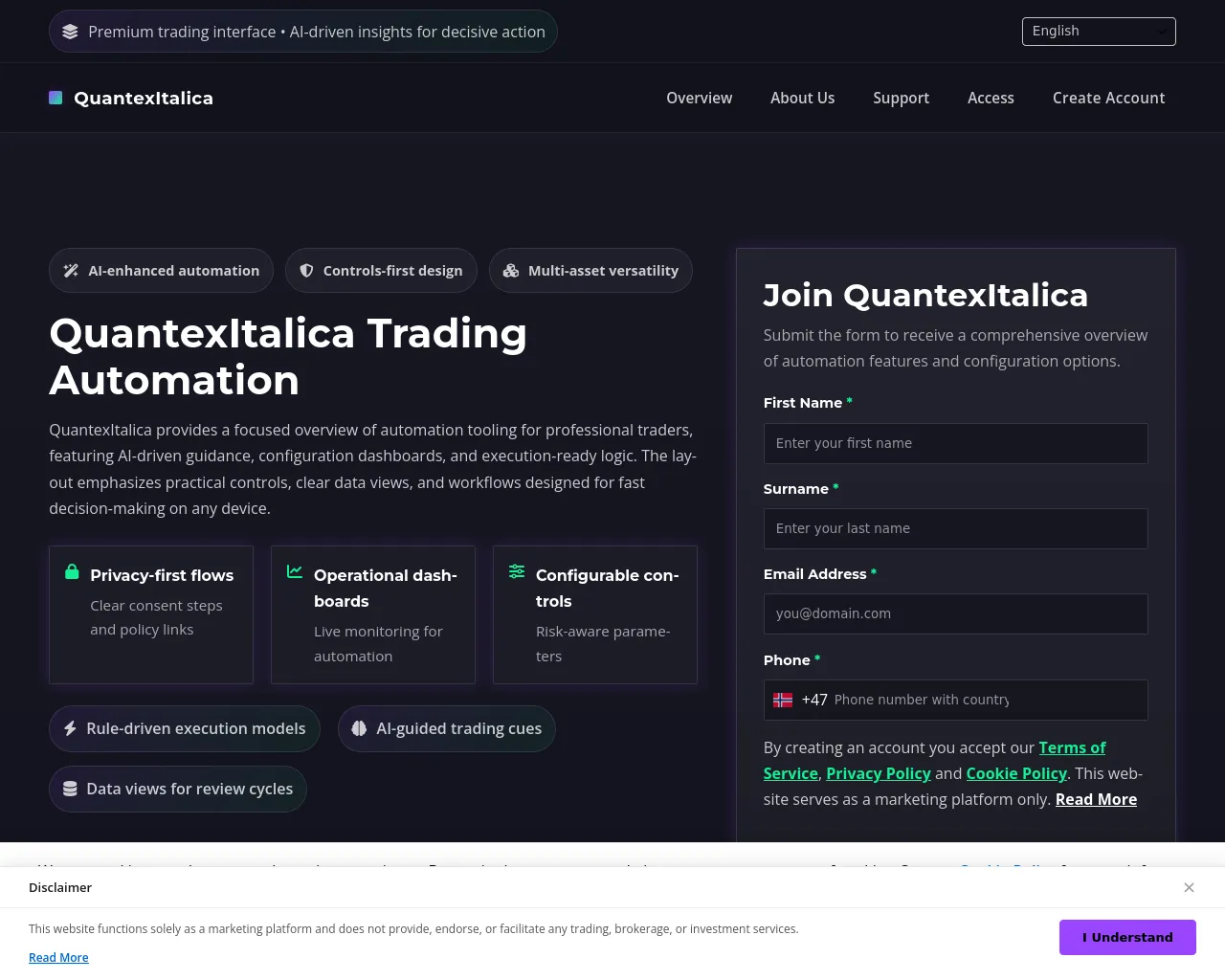Click the cubes Multi-asset versatility icon

pos(511,271)
